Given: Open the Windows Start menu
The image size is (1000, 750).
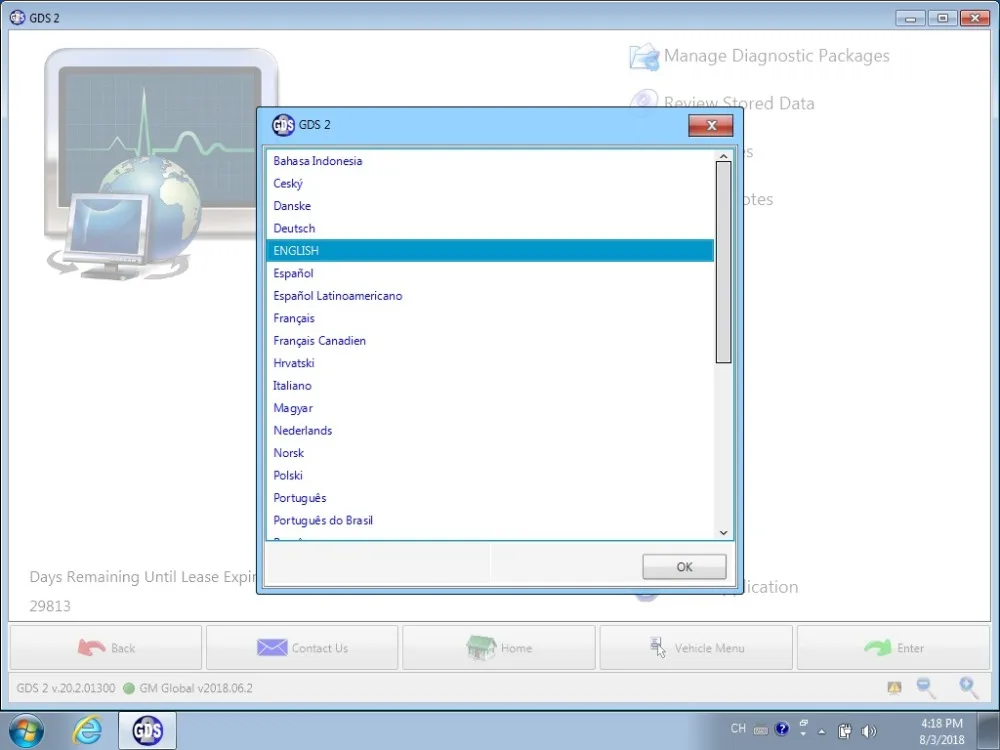Looking at the screenshot, I should (27, 731).
